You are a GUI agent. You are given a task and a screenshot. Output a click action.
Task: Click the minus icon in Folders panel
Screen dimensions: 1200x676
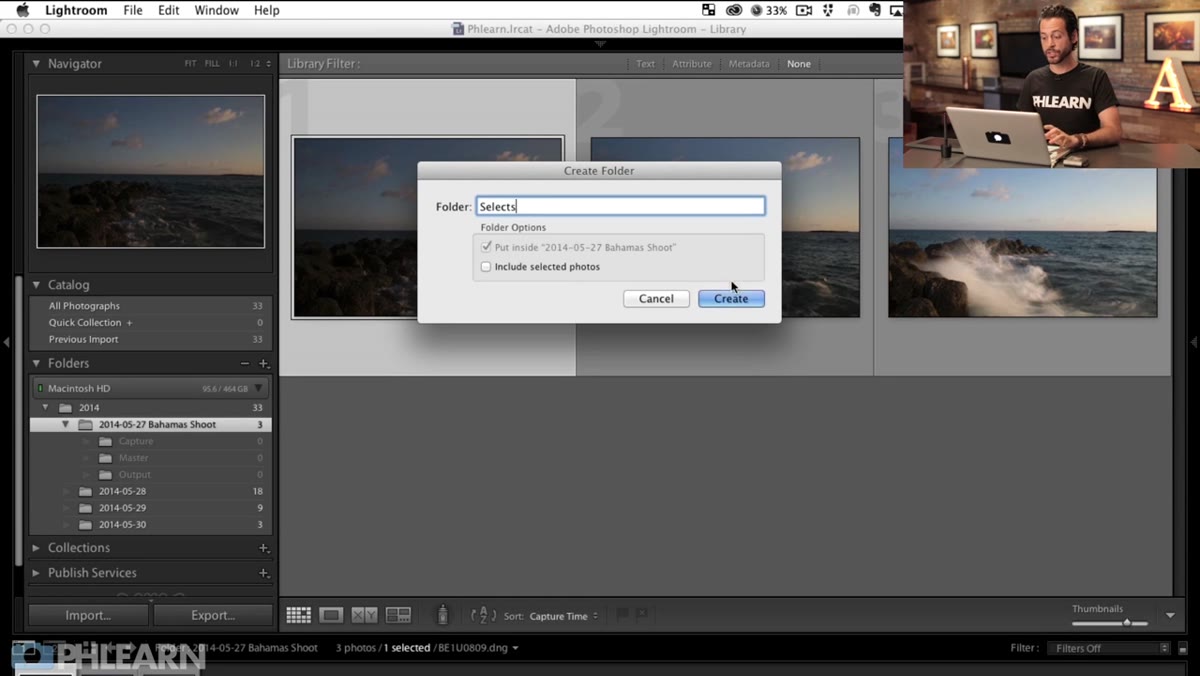245,364
